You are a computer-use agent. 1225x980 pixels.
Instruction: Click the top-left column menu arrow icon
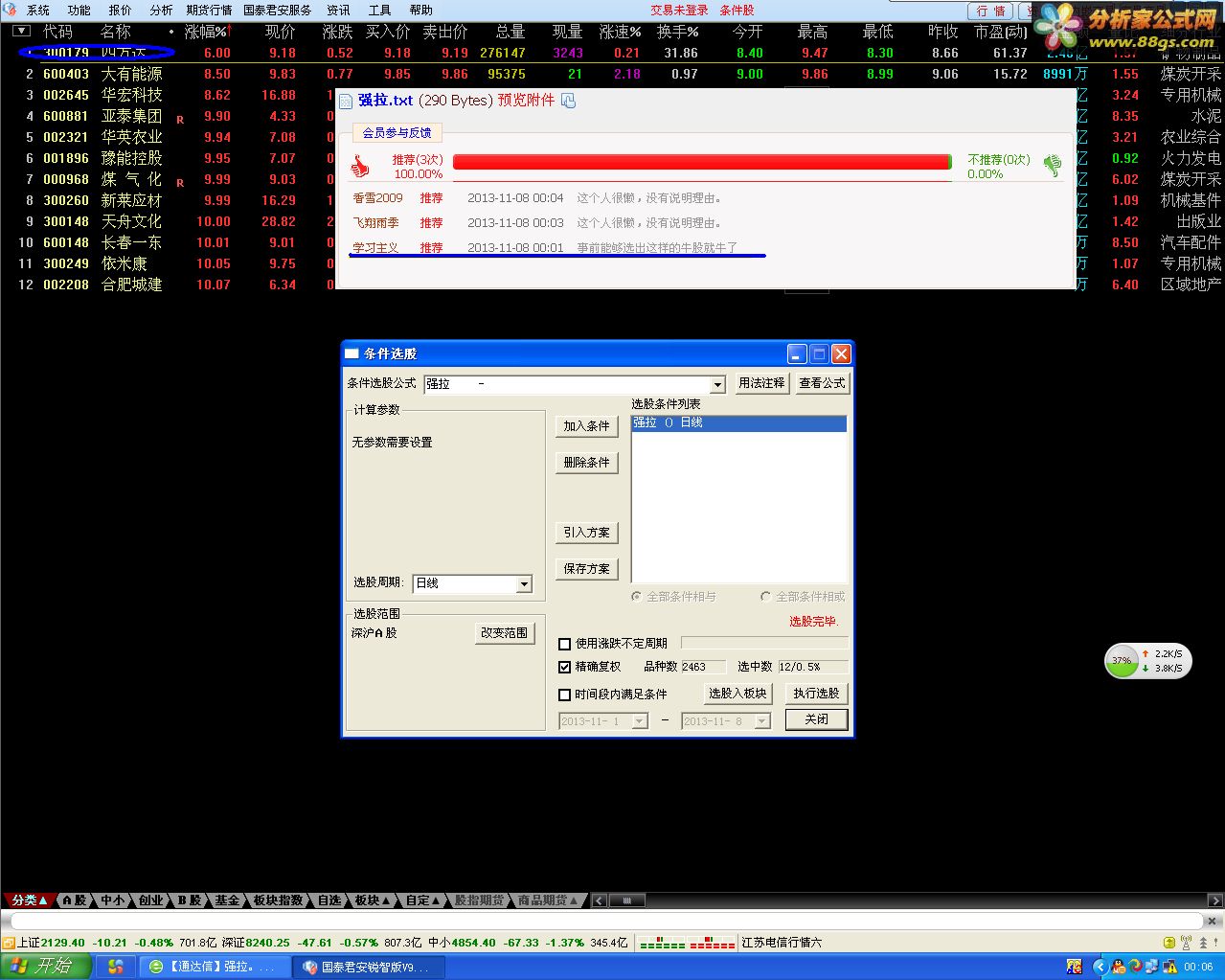21,32
